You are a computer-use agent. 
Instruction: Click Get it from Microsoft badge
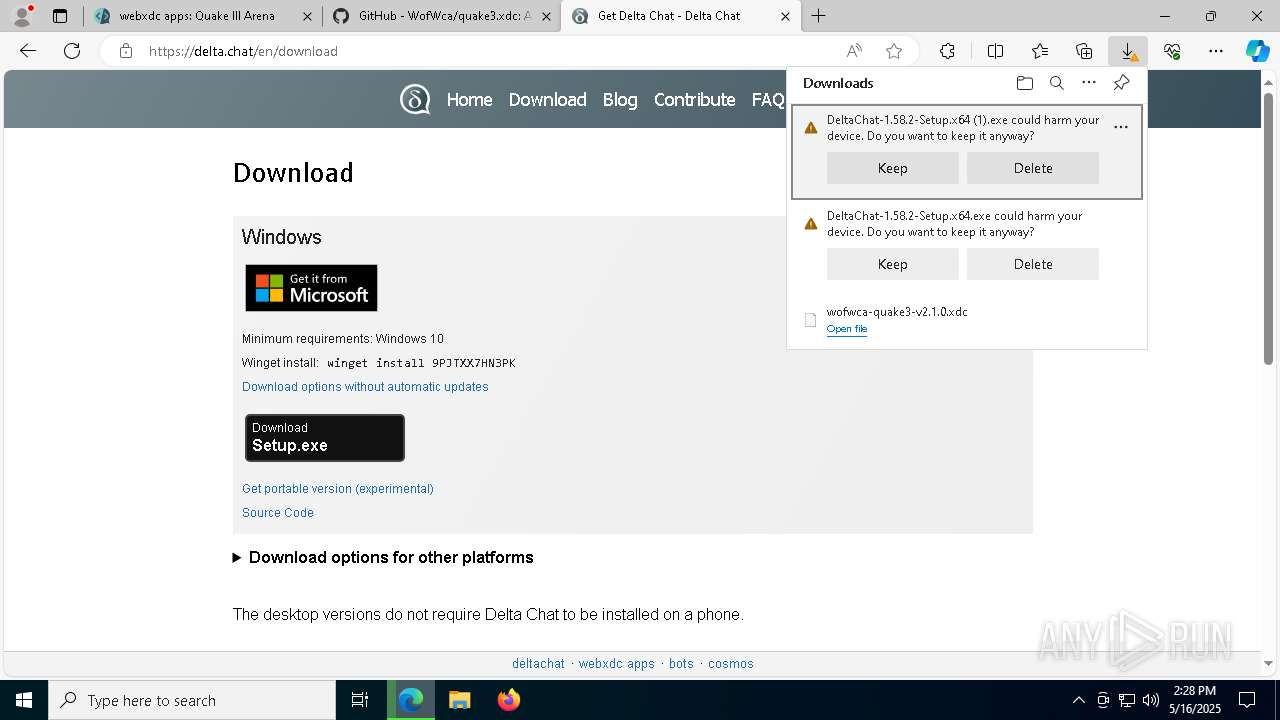tap(311, 288)
